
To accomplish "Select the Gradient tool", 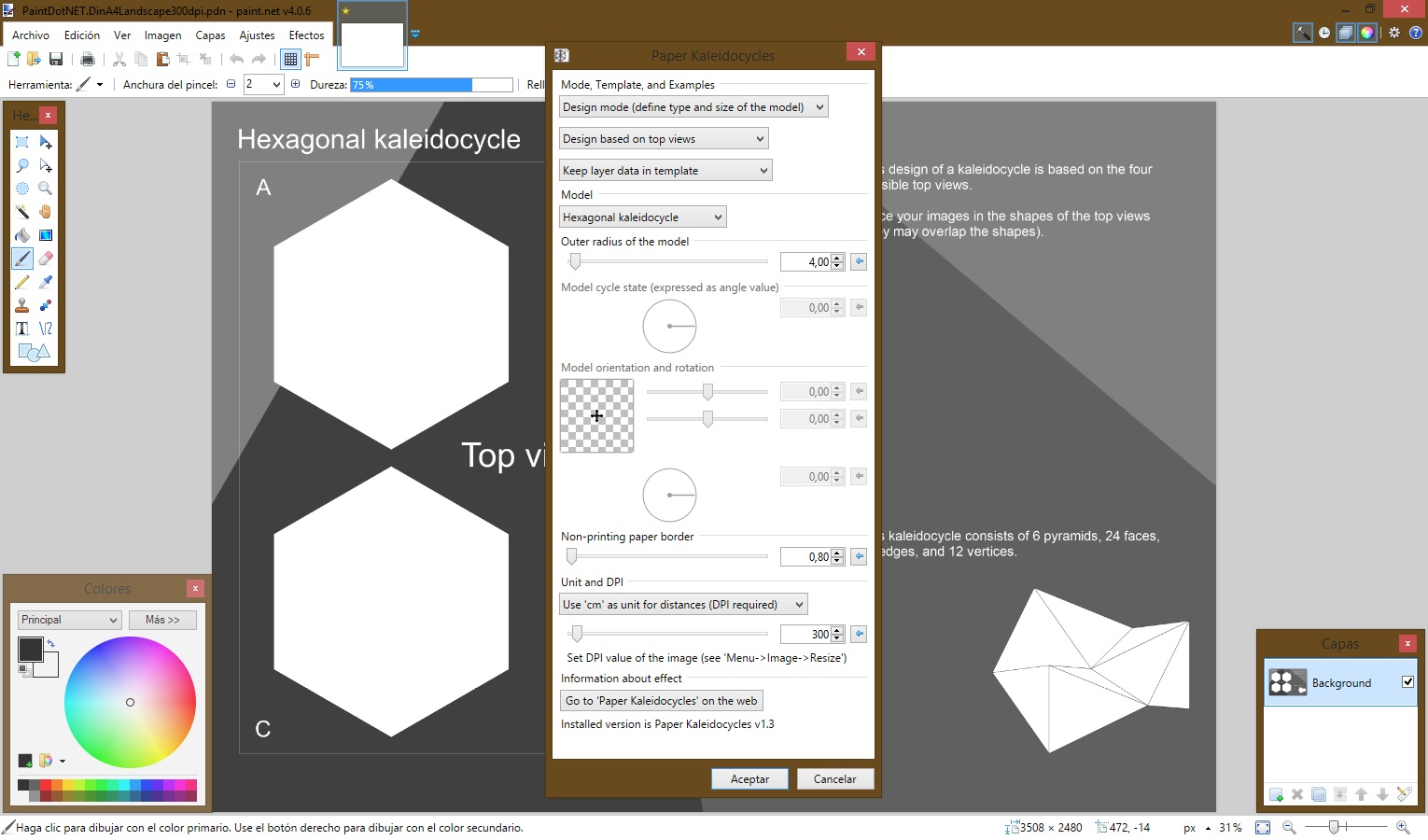I will (46, 235).
